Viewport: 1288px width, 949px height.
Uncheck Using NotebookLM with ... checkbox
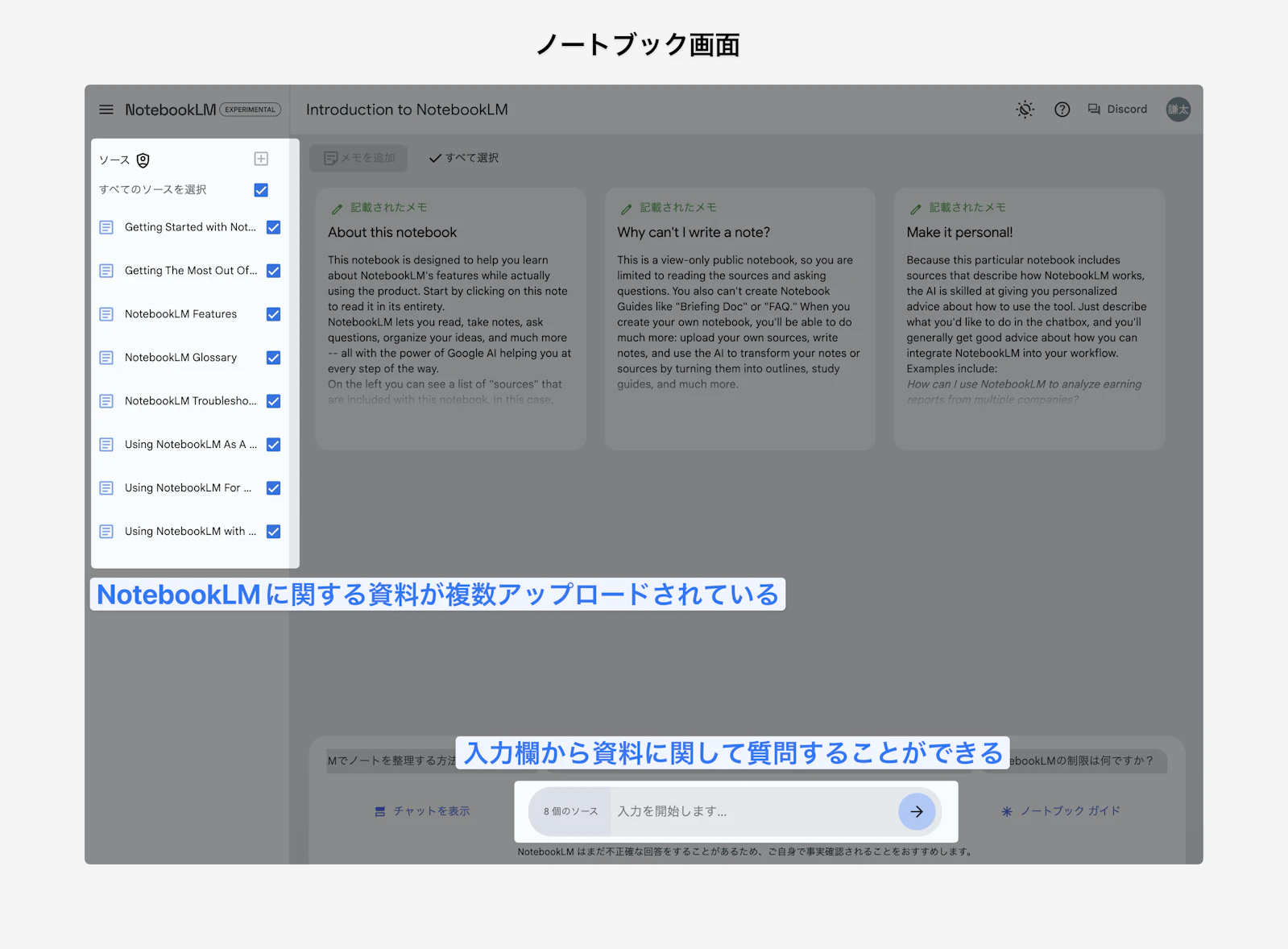point(274,532)
